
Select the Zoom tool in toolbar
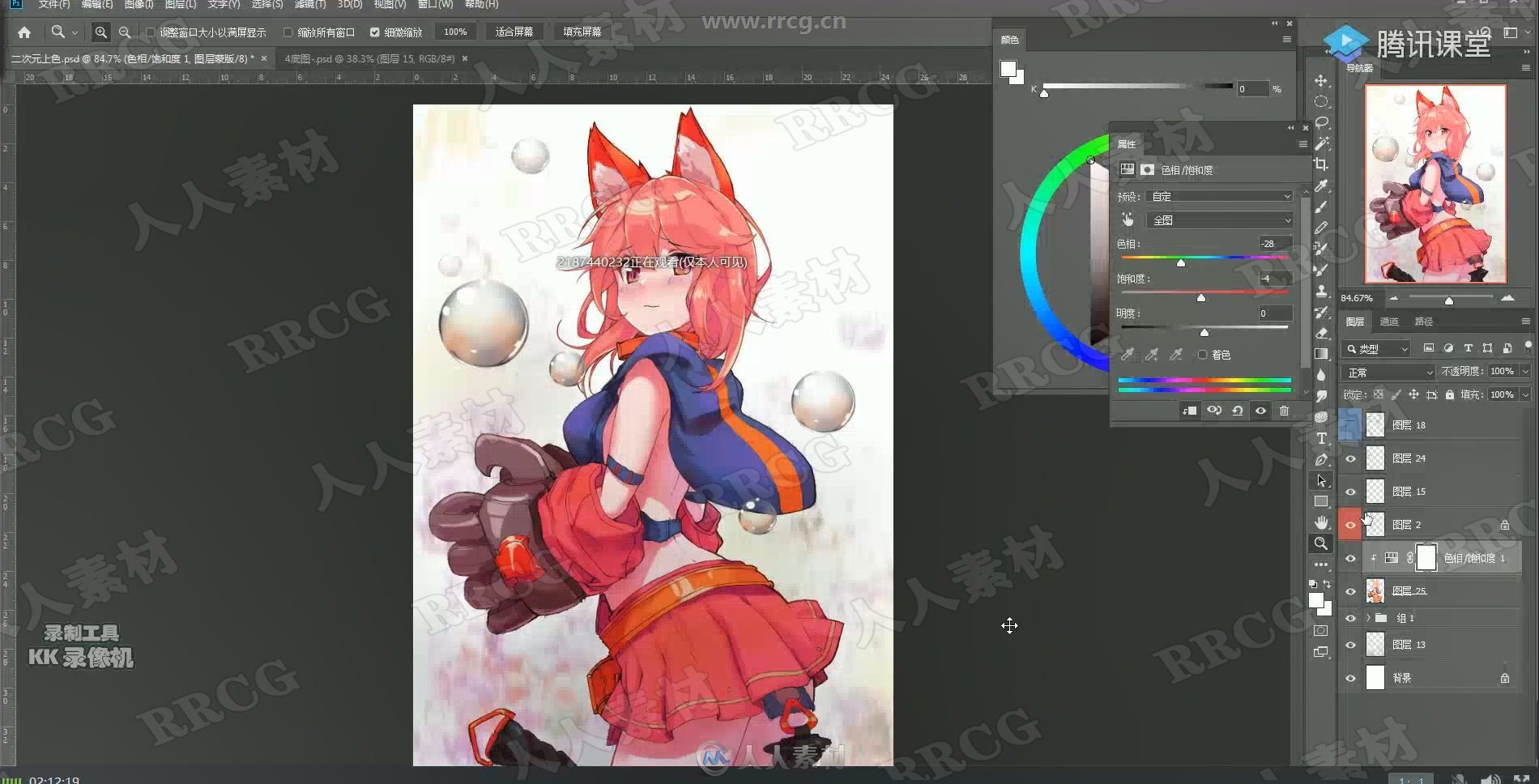click(x=1321, y=543)
